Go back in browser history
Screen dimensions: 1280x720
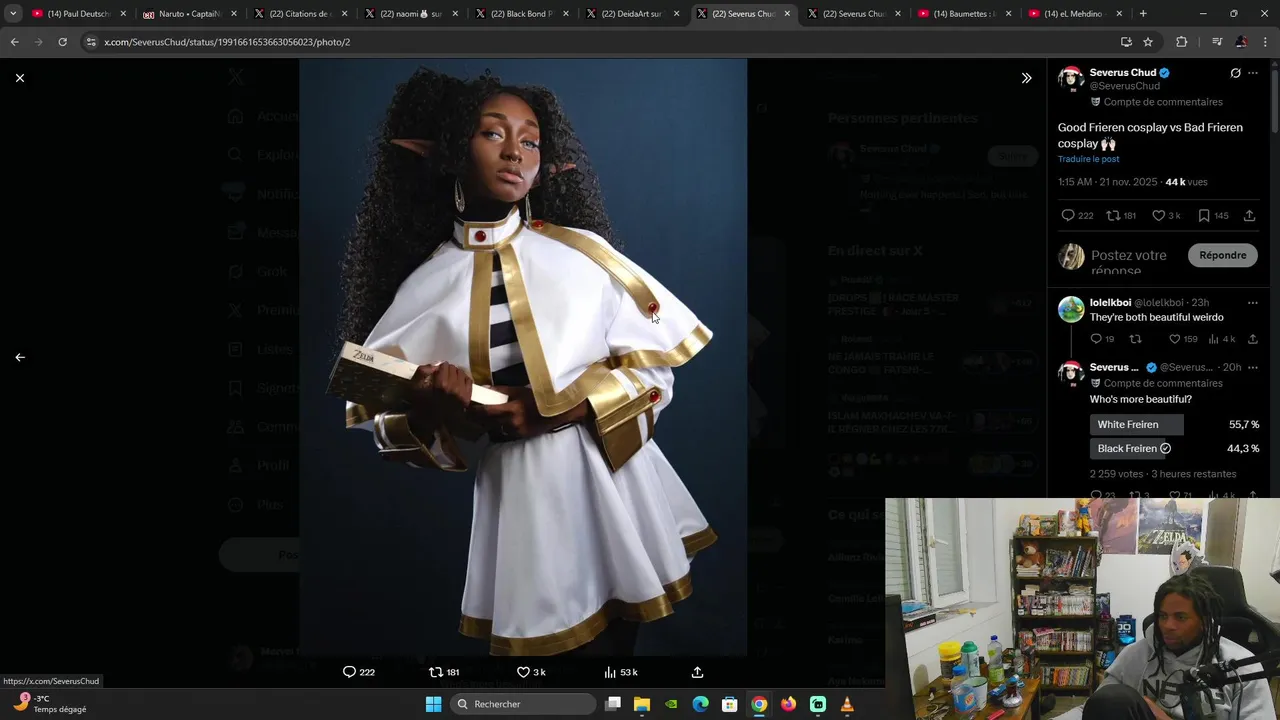click(x=14, y=42)
